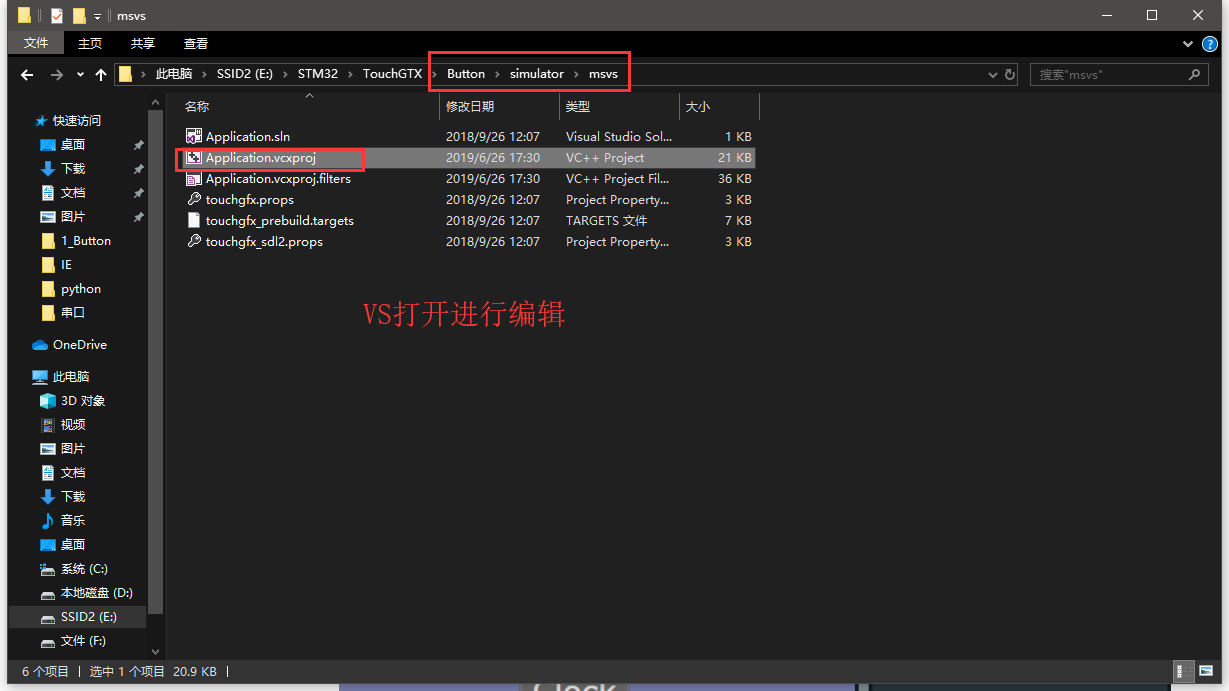Image resolution: width=1229 pixels, height=691 pixels.
Task: Expand the ribbon chevron
Action: [x=1188, y=44]
